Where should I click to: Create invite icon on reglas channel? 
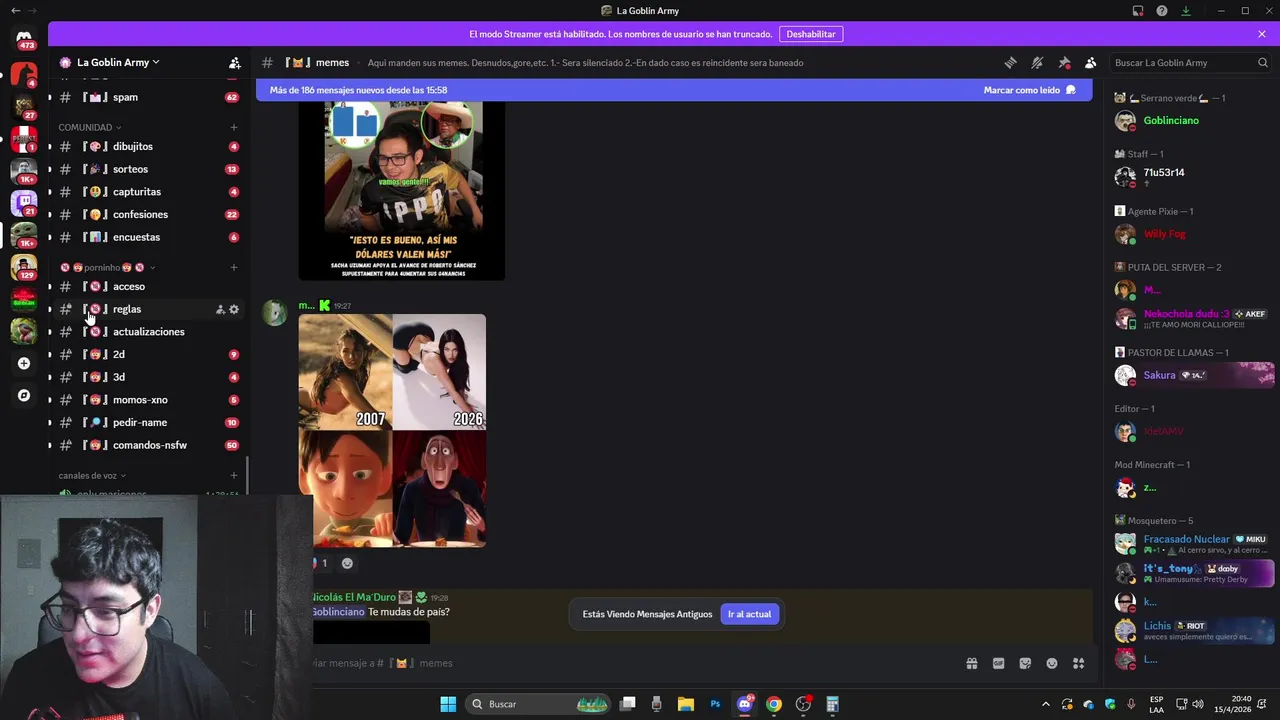[x=220, y=309]
